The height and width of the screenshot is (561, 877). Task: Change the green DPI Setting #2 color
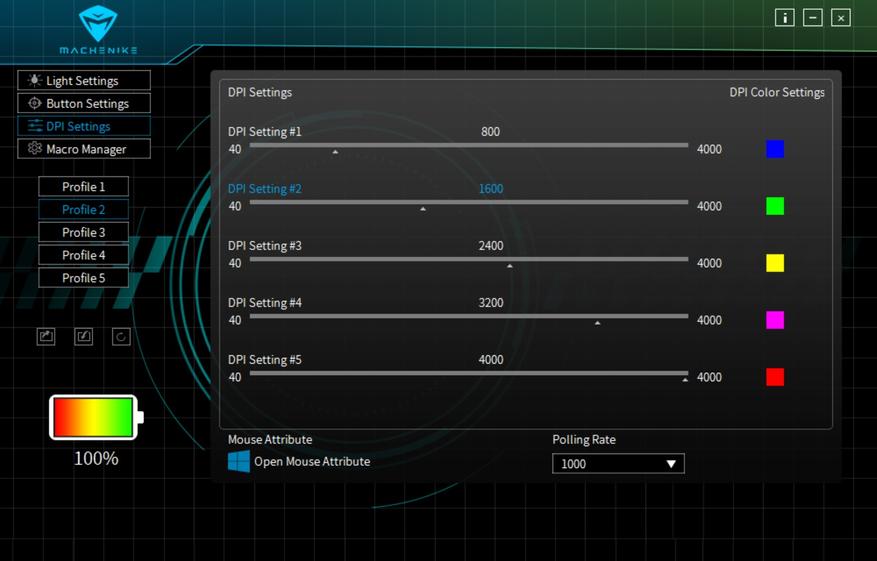coord(775,206)
